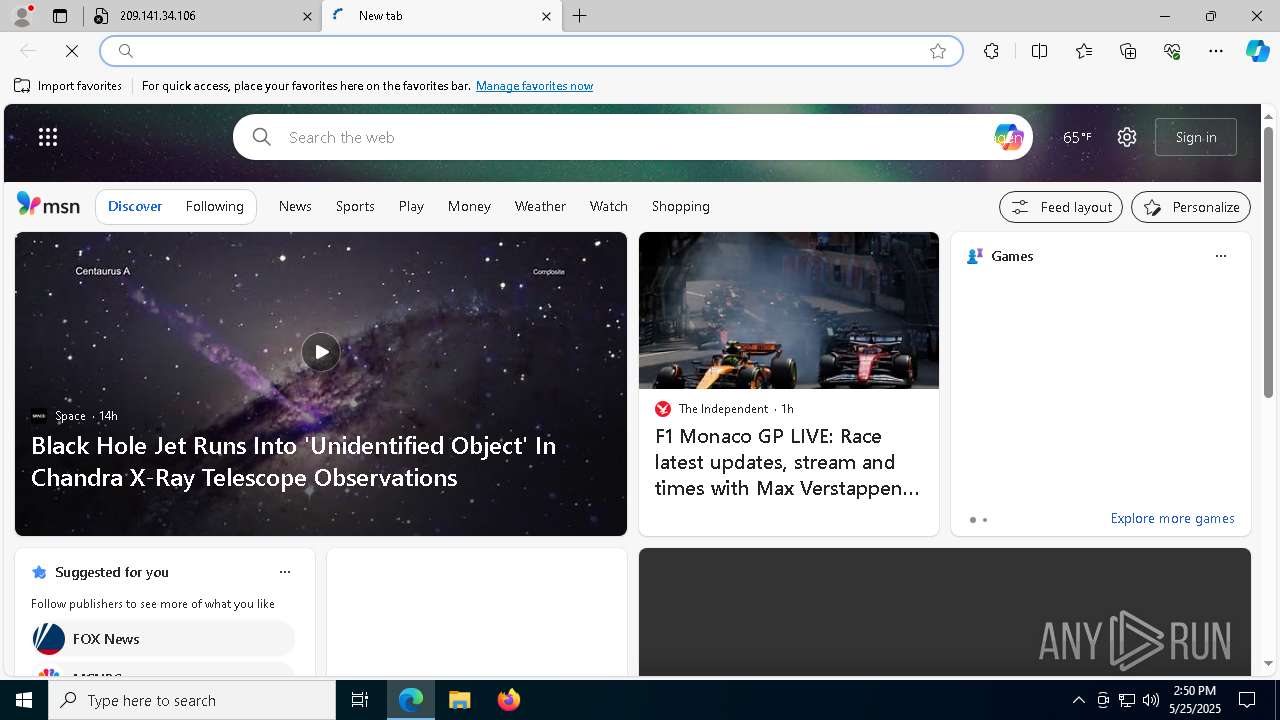The image size is (1280, 720).
Task: Open File Explorer from taskbar
Action: click(459, 700)
